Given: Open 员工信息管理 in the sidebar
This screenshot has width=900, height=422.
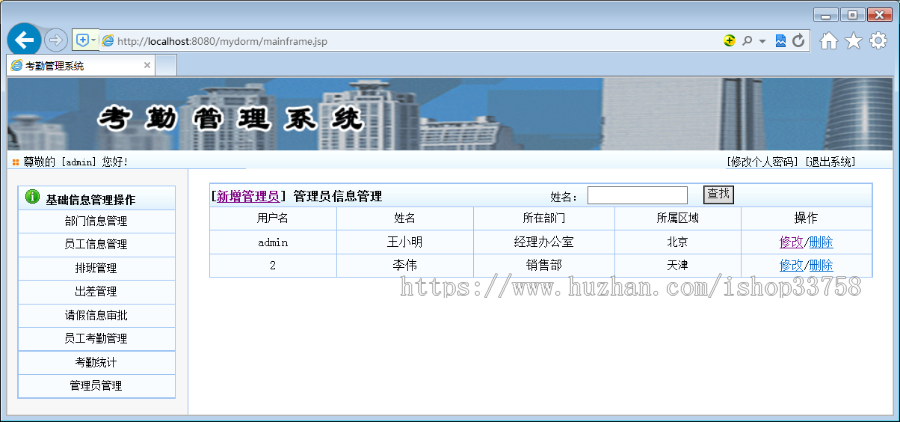Looking at the screenshot, I should 96,245.
